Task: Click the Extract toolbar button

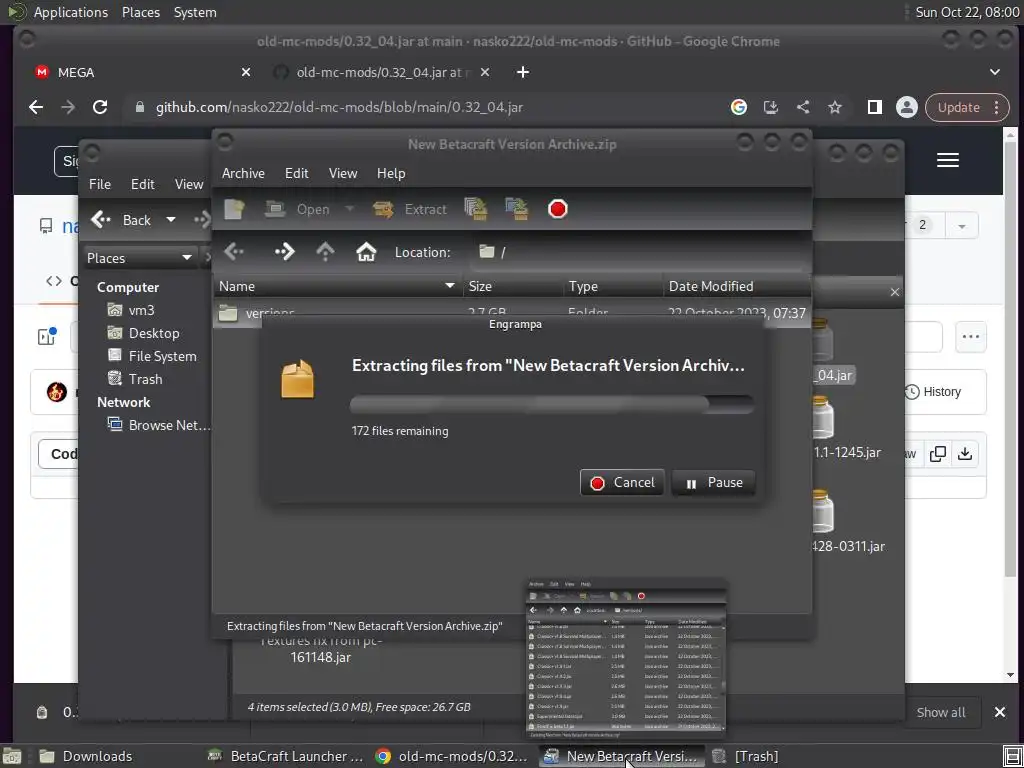Action: 410,210
